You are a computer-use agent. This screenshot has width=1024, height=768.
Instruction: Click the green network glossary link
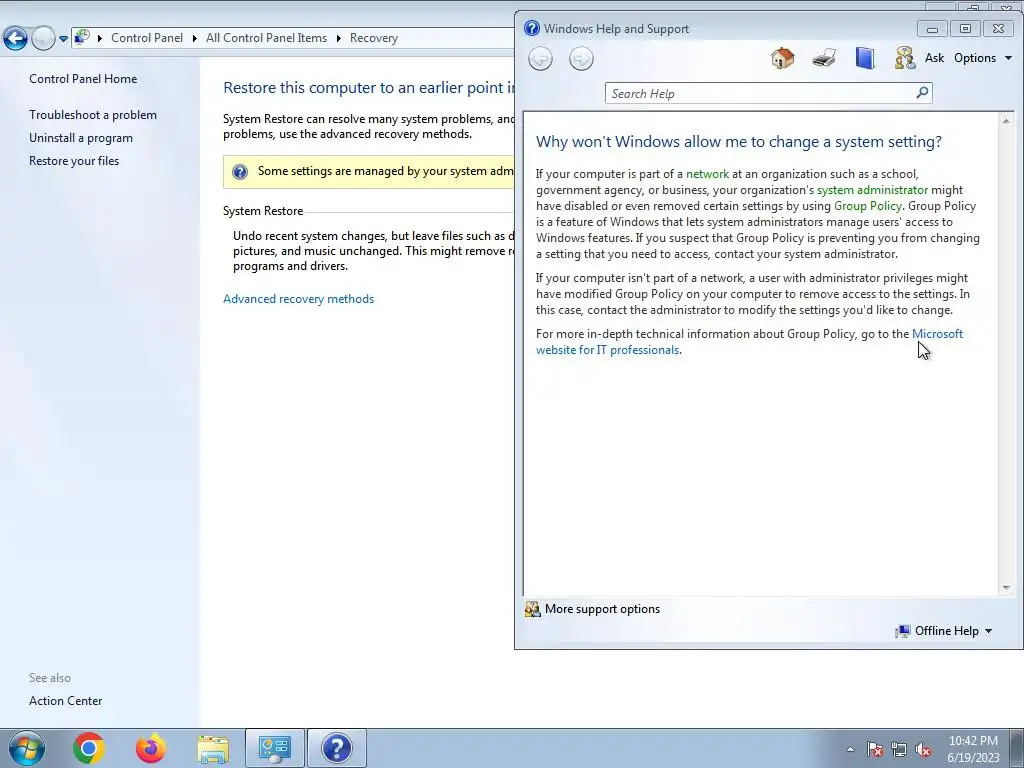[707, 174]
